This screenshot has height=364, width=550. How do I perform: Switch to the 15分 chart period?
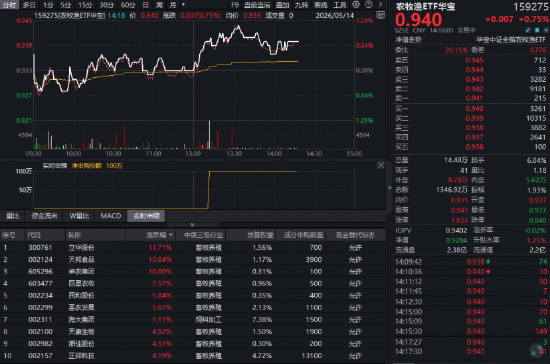point(85,5)
